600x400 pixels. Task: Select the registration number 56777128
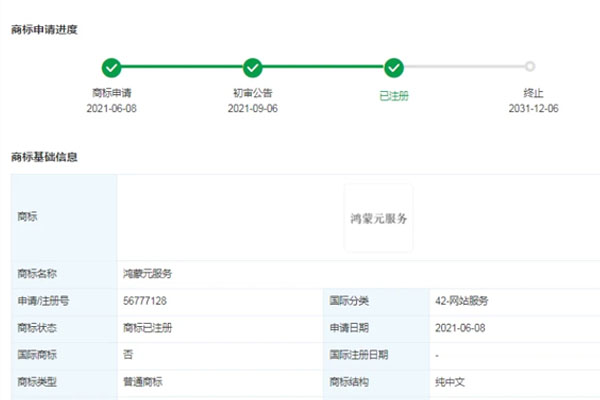(x=145, y=300)
